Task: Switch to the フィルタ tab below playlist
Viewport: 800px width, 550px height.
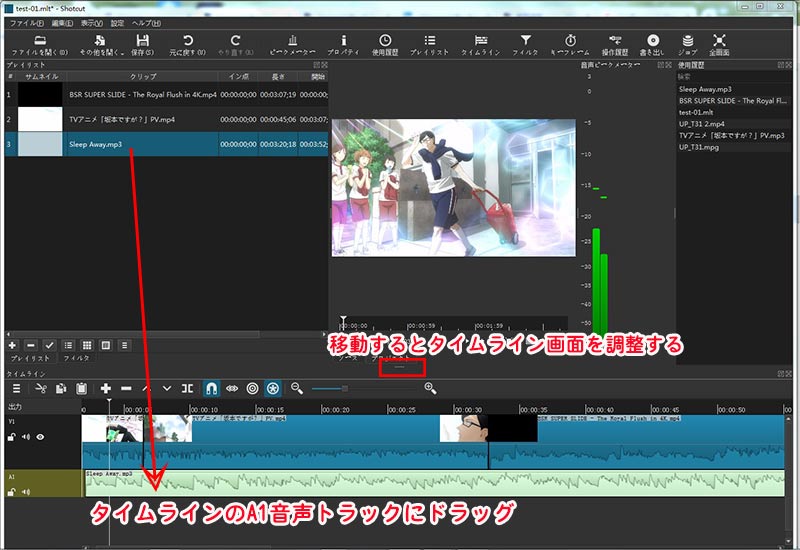Action: 77,359
